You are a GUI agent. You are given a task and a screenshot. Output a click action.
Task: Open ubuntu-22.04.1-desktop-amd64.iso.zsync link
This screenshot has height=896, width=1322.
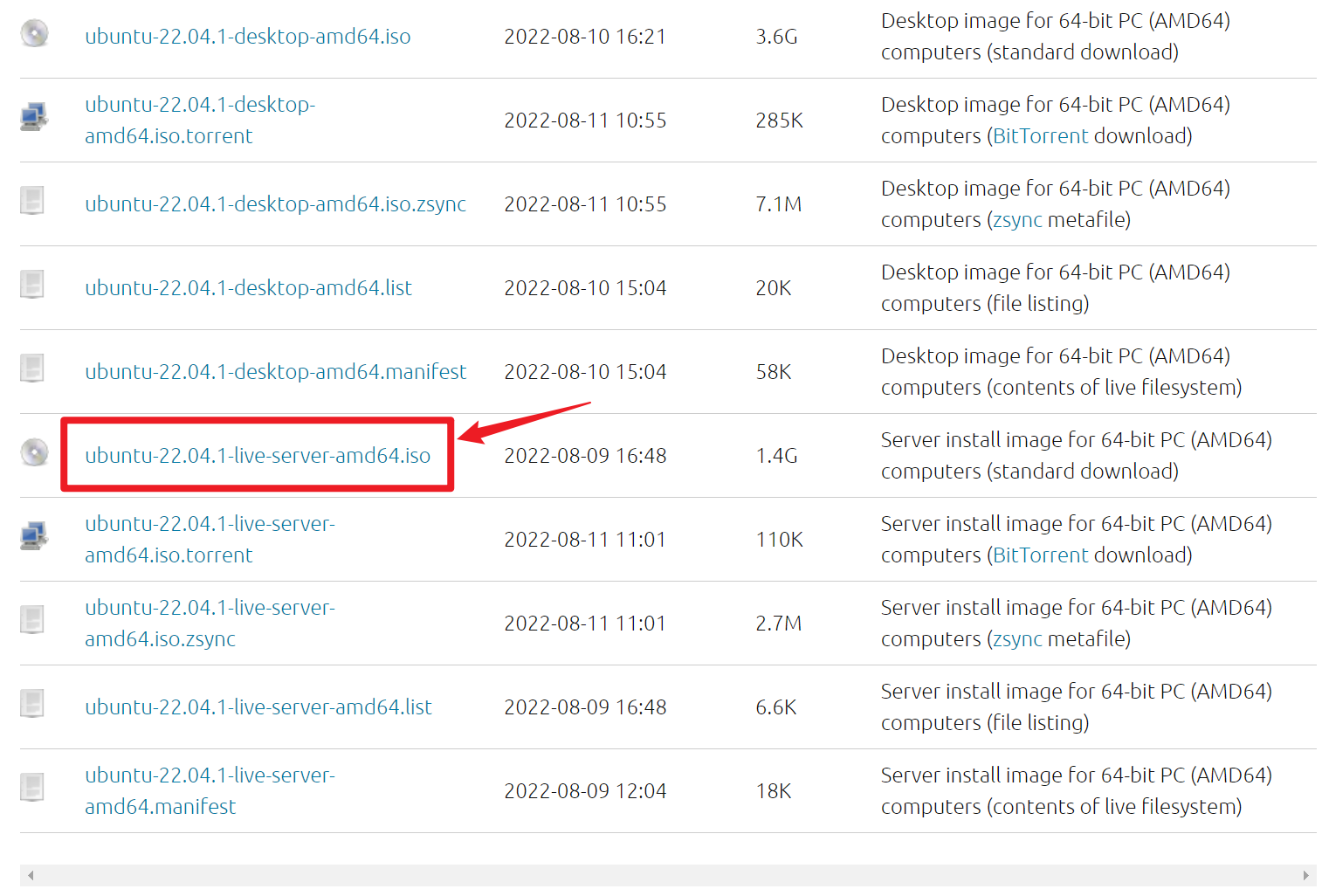click(x=276, y=204)
